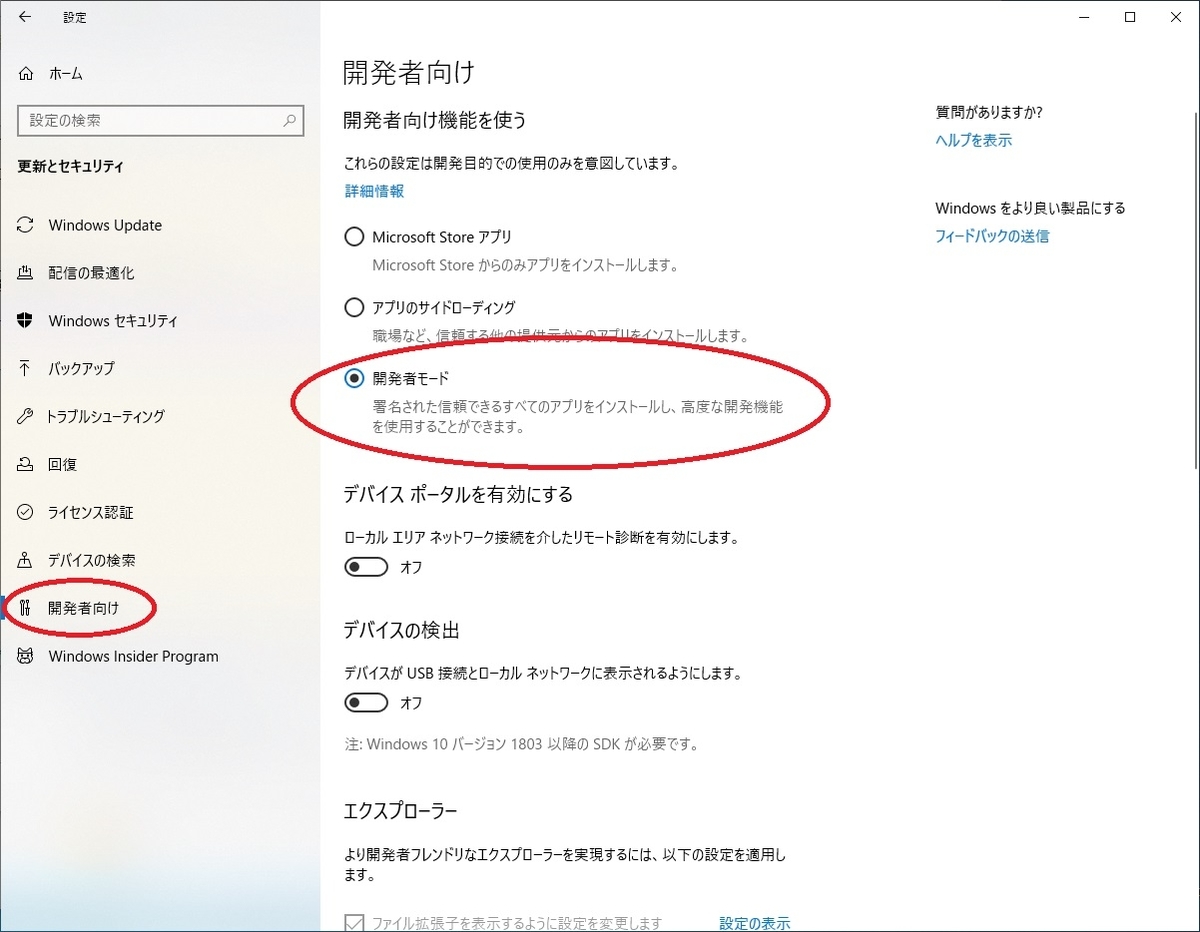Click the back arrow at top left
This screenshot has width=1200, height=932.
tap(25, 17)
